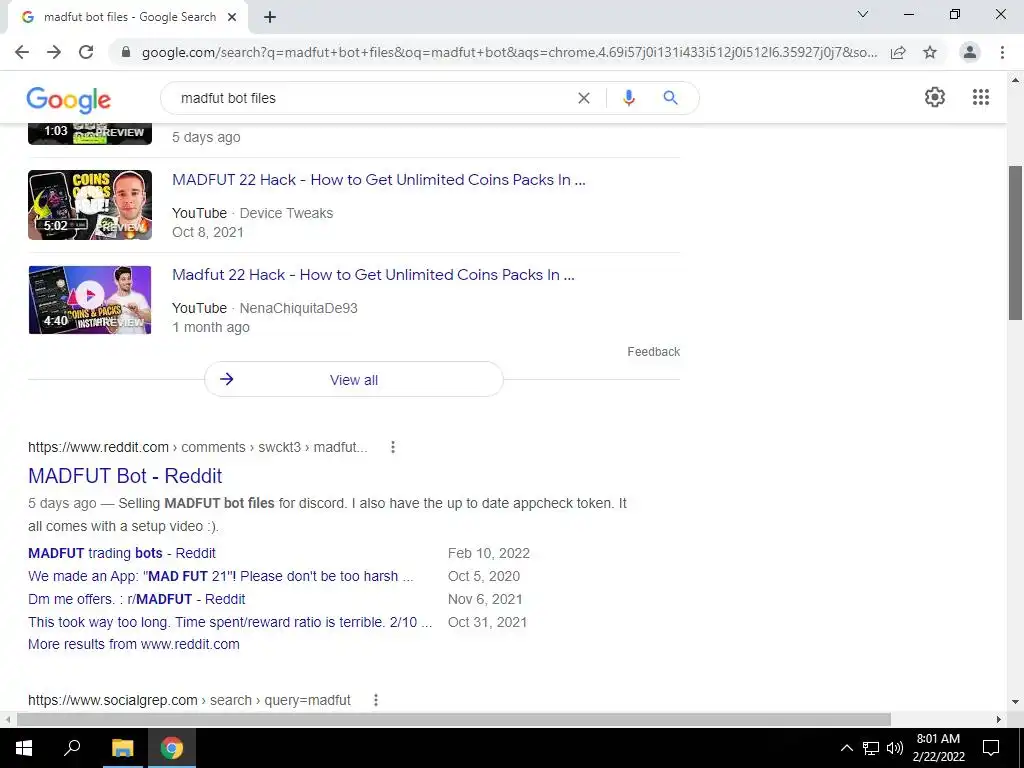Play NenaChiquitaDe93 video thumbnail
Viewport: 1024px width, 768px height.
[90, 300]
